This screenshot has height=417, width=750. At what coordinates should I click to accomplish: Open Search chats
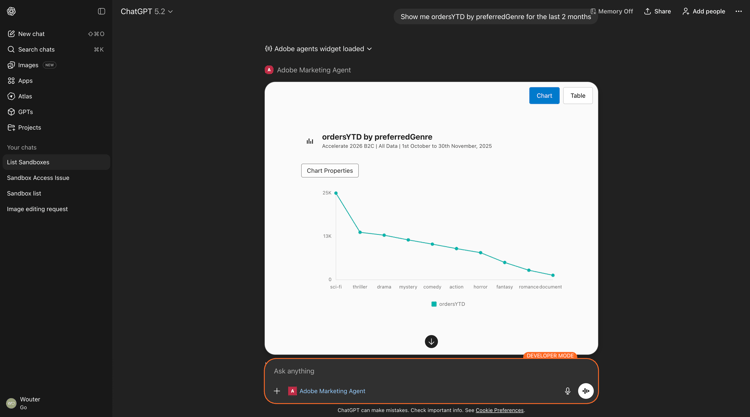coord(56,49)
